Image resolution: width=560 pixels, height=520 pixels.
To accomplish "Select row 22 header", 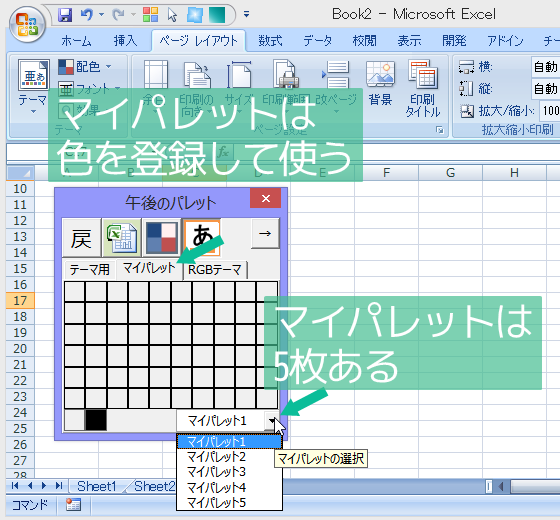I will [x=20, y=380].
